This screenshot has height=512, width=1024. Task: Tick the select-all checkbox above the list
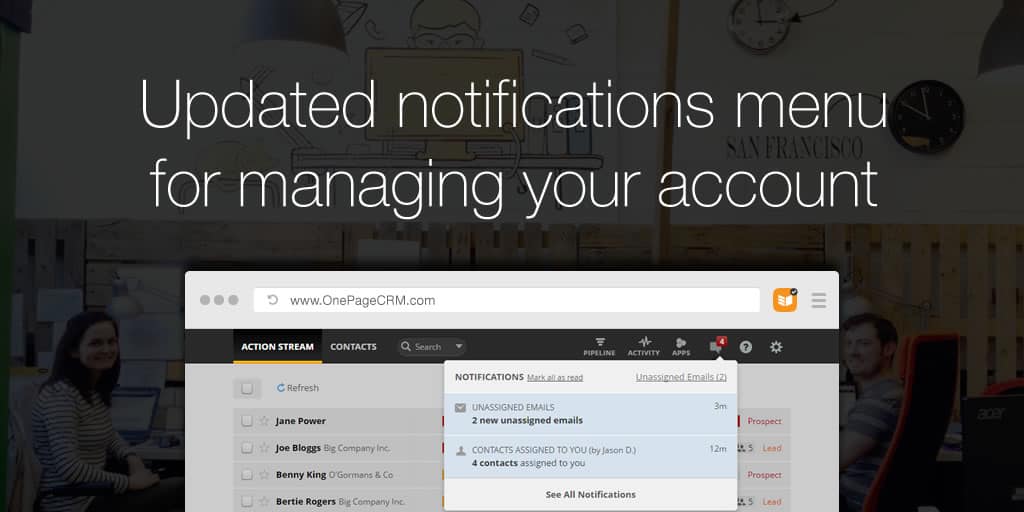click(247, 388)
